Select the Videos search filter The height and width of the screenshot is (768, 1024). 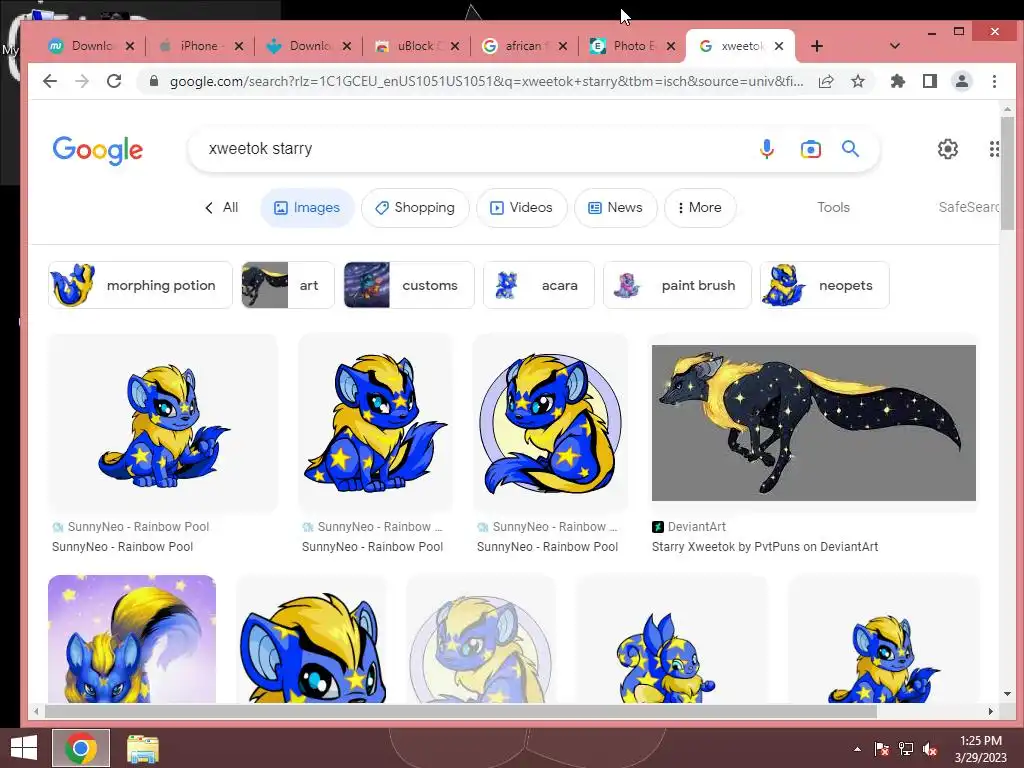coord(522,208)
